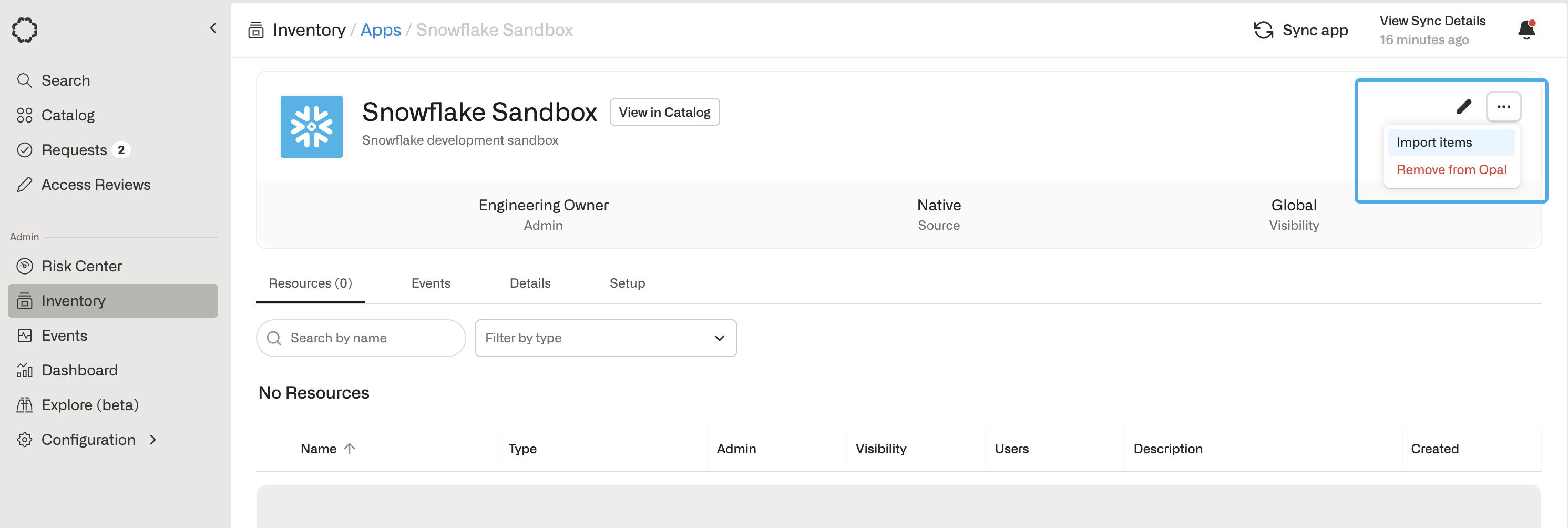The image size is (1568, 528).
Task: Click the Native source value
Action: coord(939,205)
